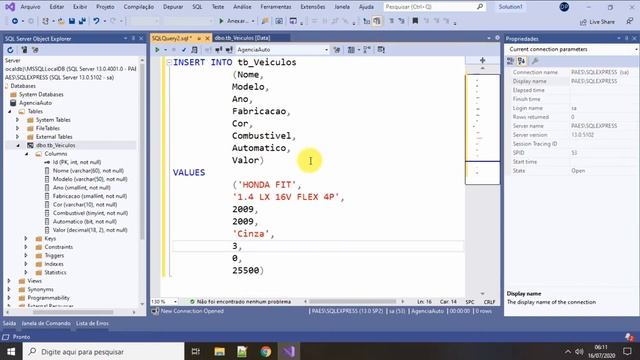Open the Anexar dropdown arrow
This screenshot has height=360, width=640.
253,21
